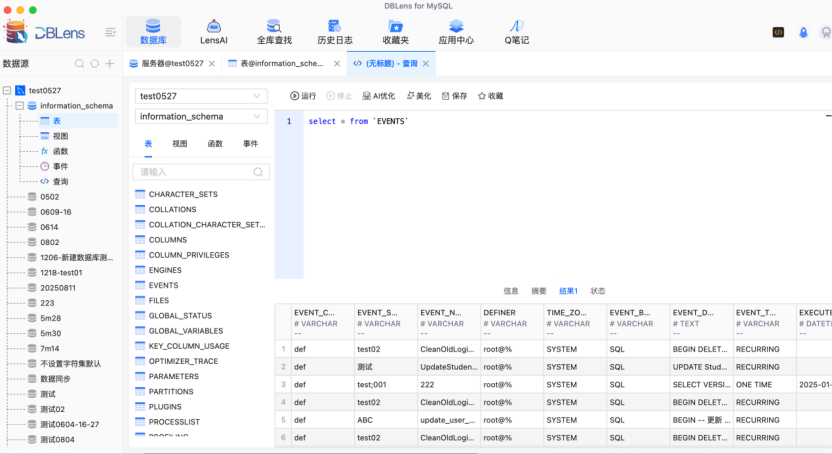The width and height of the screenshot is (832, 454).
Task: Select database 0502 in the tree
Action: pos(49,197)
